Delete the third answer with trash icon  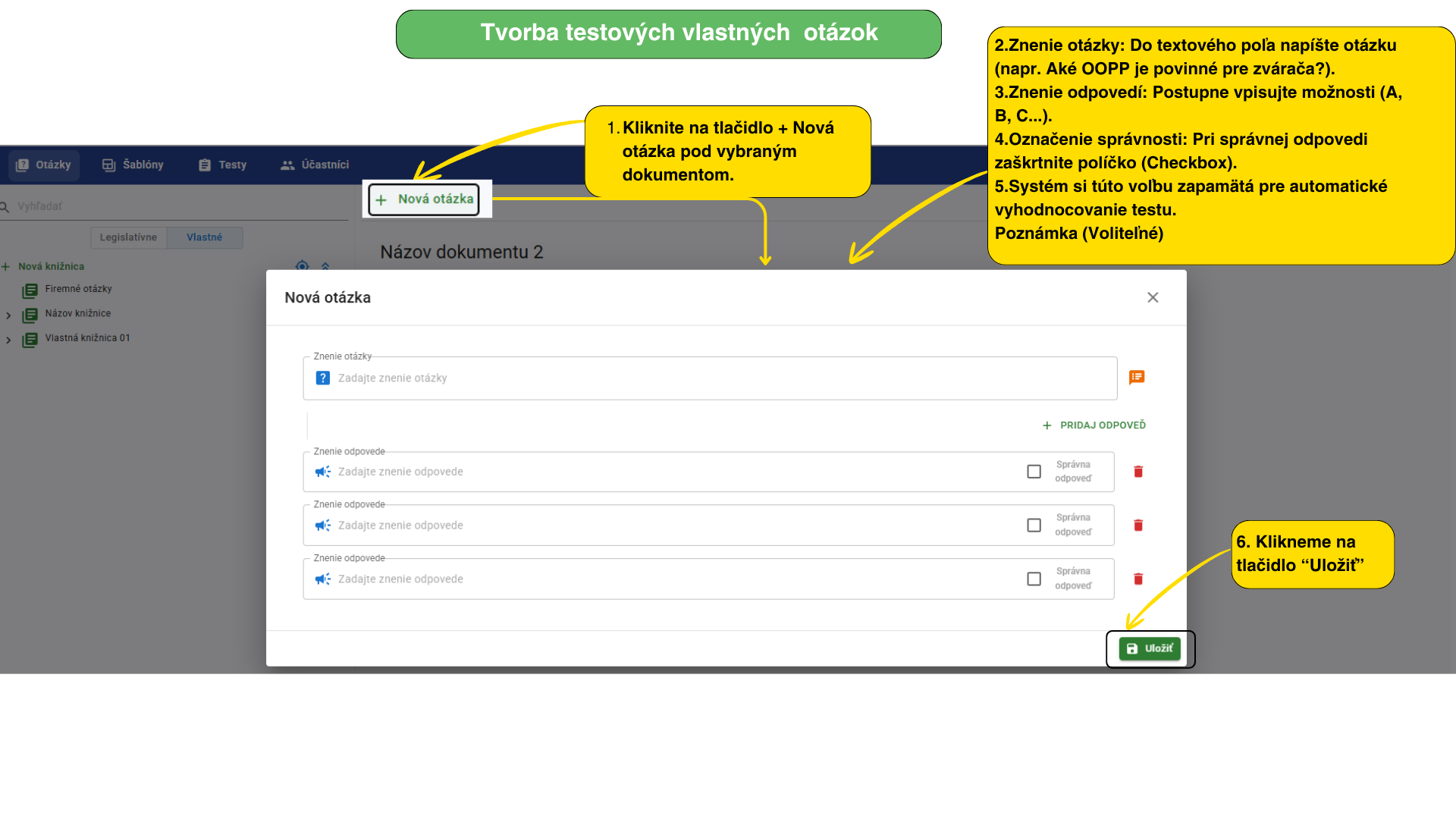coord(1137,579)
